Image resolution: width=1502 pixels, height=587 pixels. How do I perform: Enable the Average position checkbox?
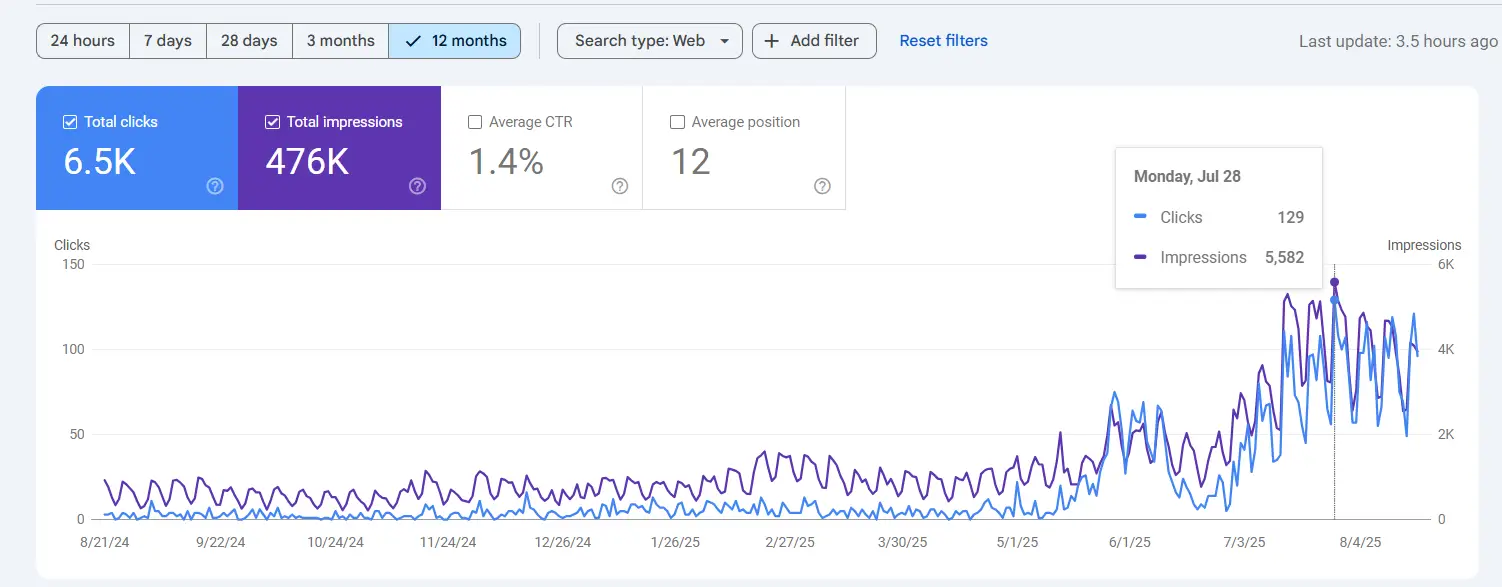pyautogui.click(x=677, y=122)
